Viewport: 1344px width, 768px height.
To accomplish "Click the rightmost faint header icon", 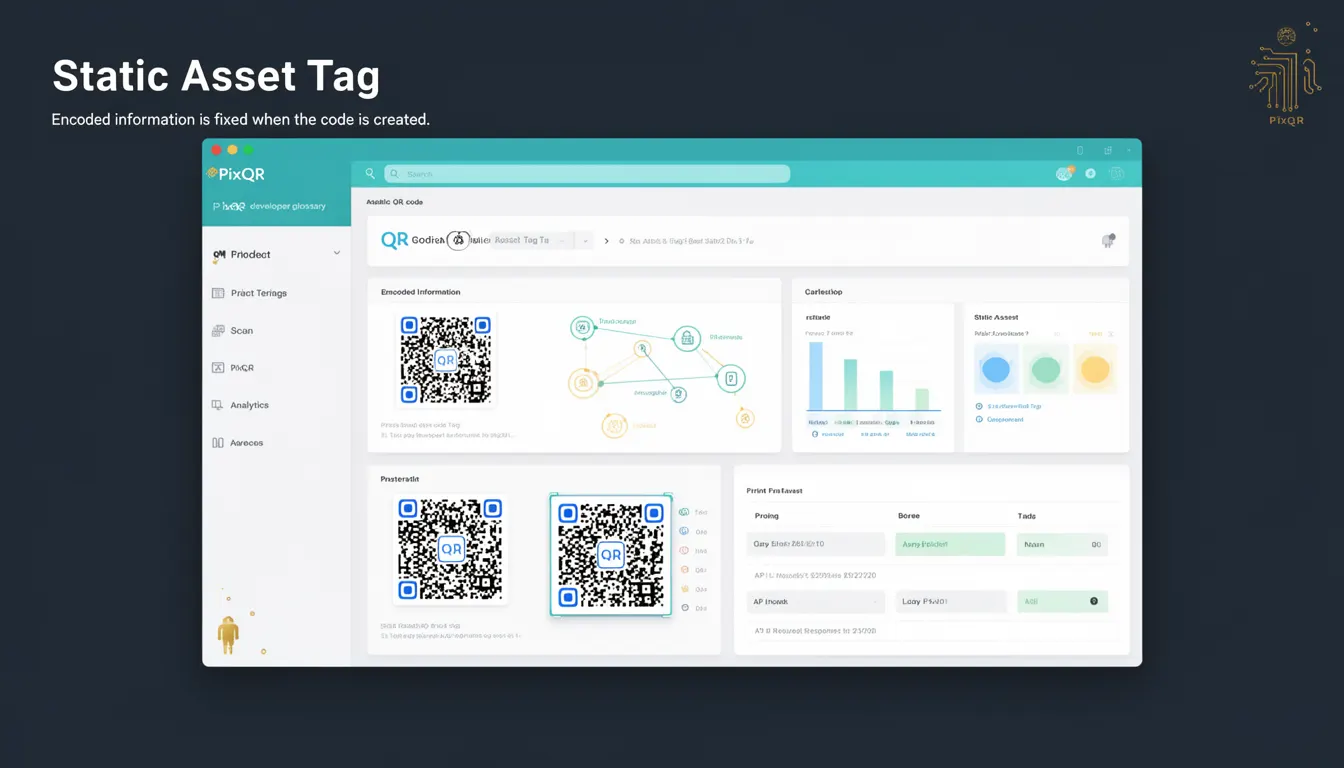I will (x=1117, y=174).
